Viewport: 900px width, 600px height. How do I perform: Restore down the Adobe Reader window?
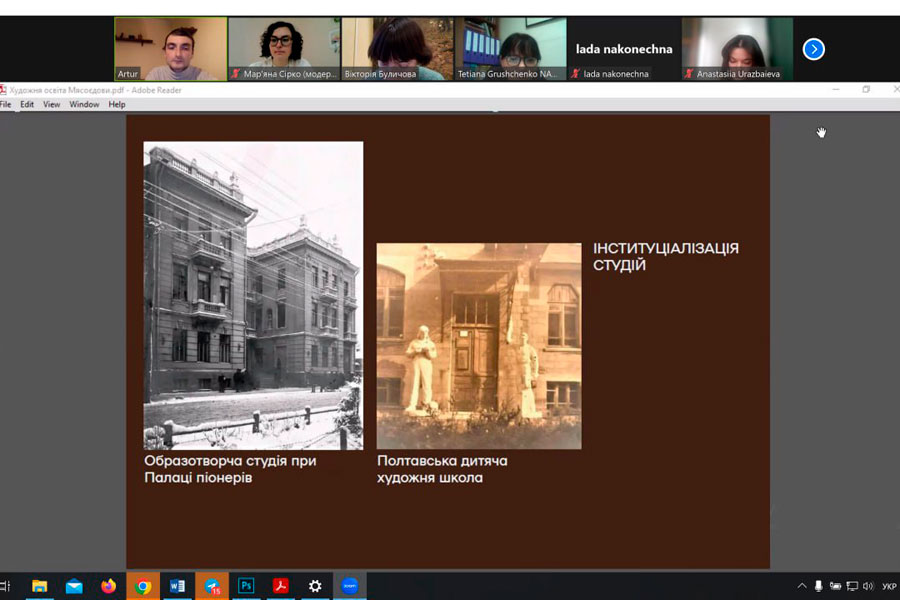coord(866,90)
